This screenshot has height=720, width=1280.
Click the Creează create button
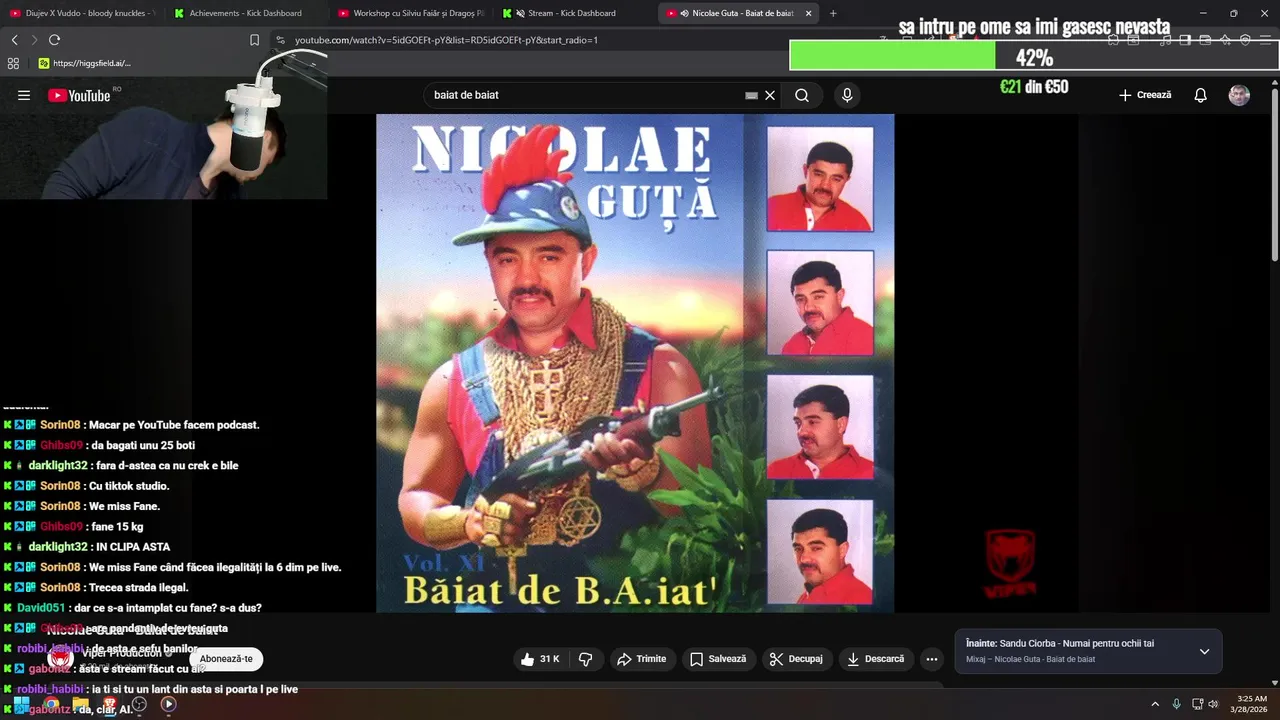1145,95
